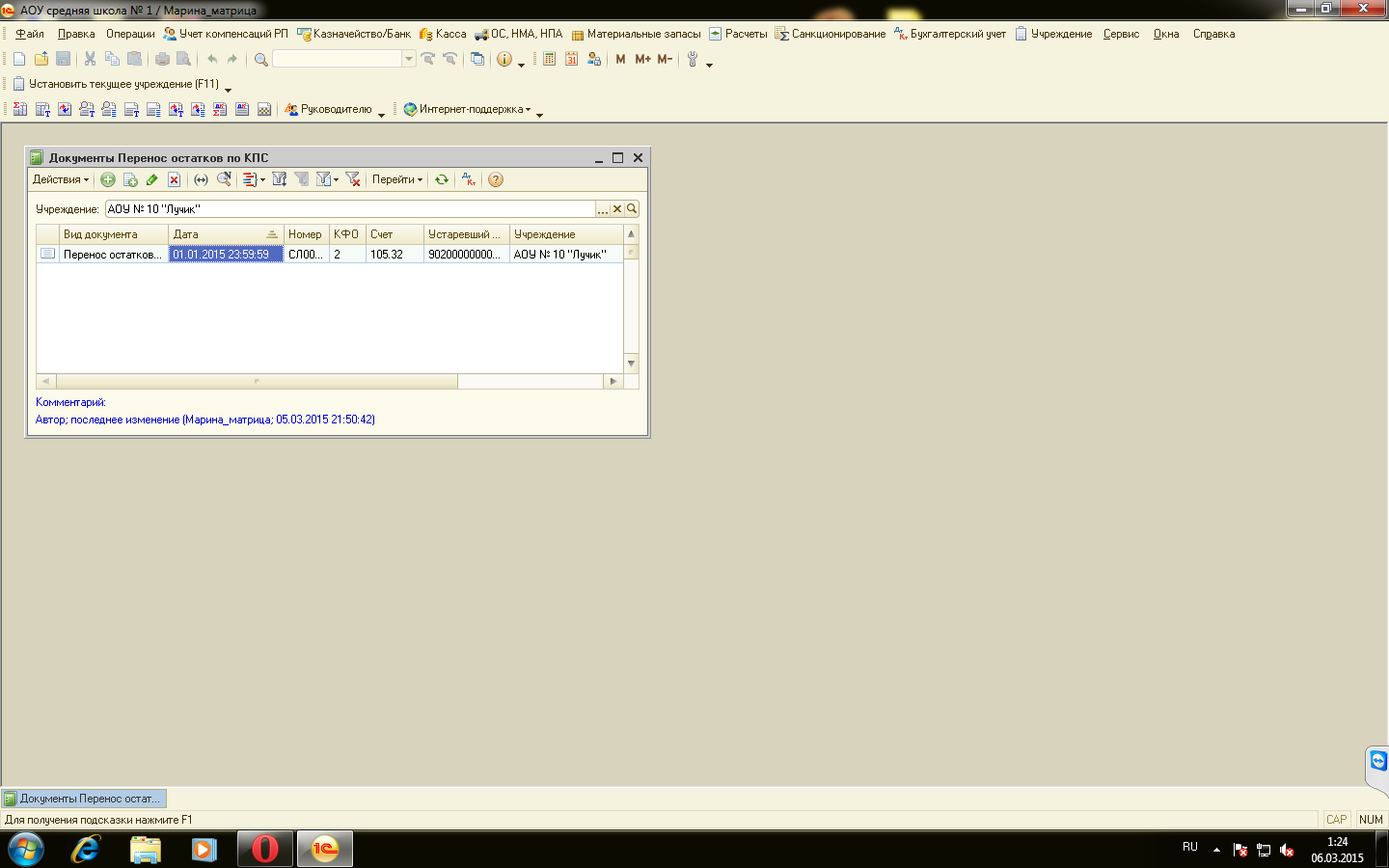Screen dimensions: 1389x868
Task: Open the Интернет-поддержка dropdown
Action: tap(470, 109)
